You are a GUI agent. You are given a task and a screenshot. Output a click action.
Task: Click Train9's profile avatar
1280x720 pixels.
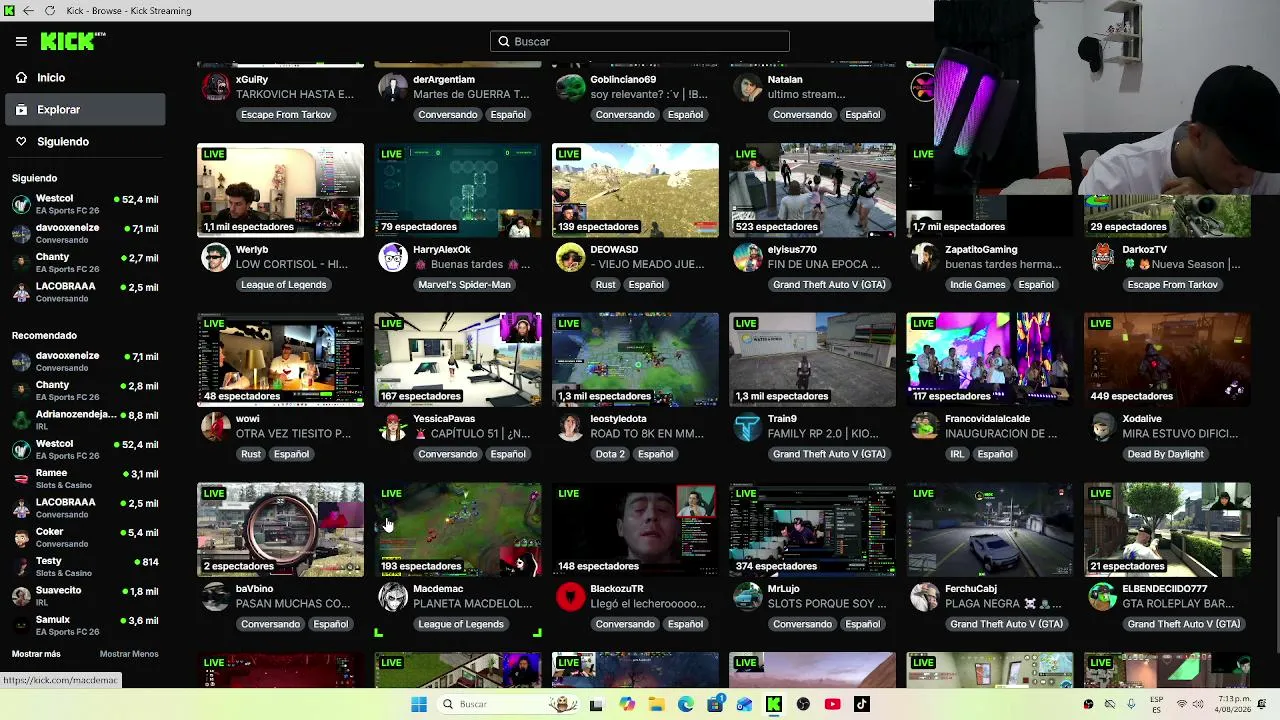click(747, 427)
